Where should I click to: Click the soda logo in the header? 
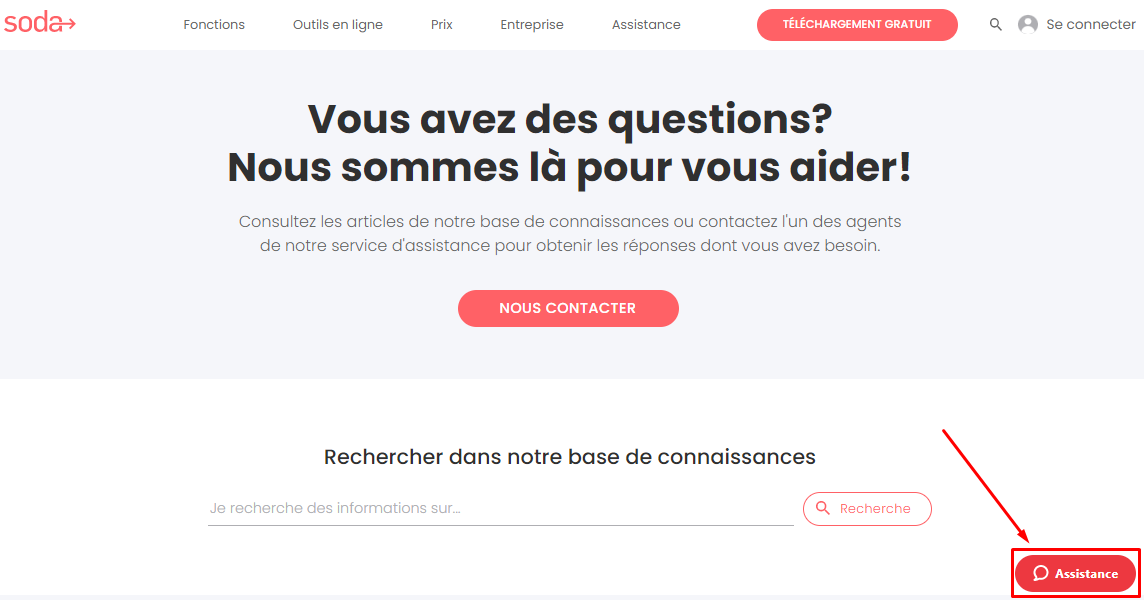click(x=39, y=23)
